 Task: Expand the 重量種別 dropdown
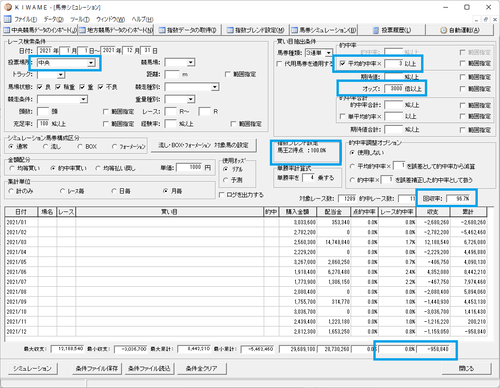click(190, 99)
